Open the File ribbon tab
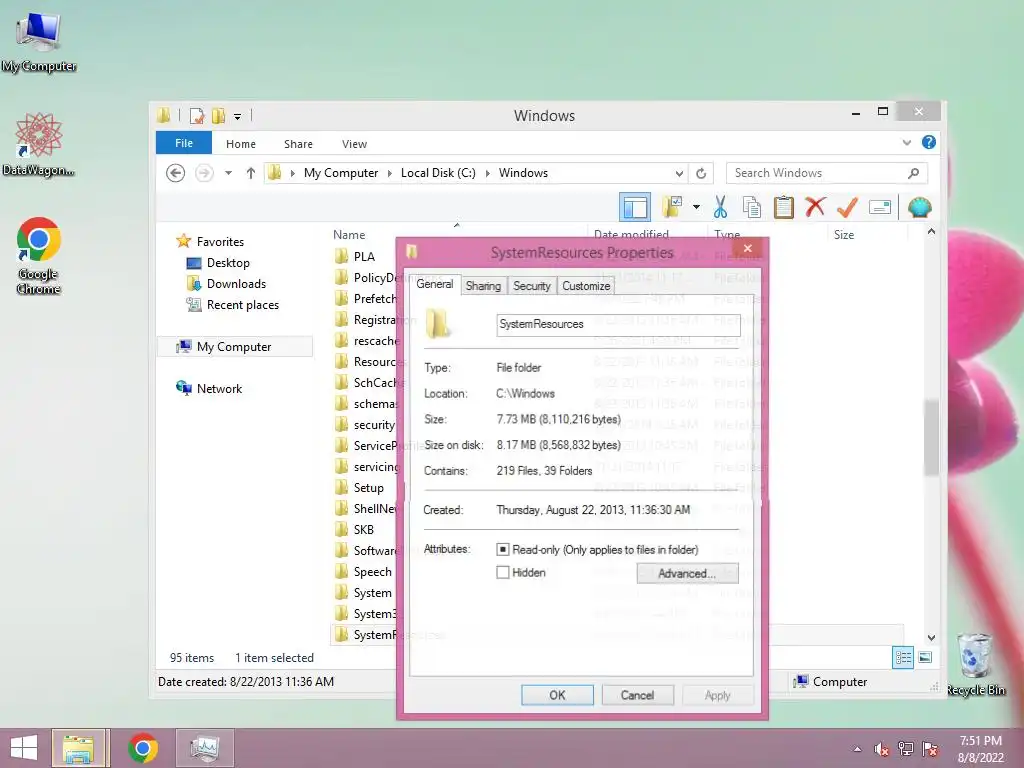This screenshot has width=1024, height=768. [184, 143]
